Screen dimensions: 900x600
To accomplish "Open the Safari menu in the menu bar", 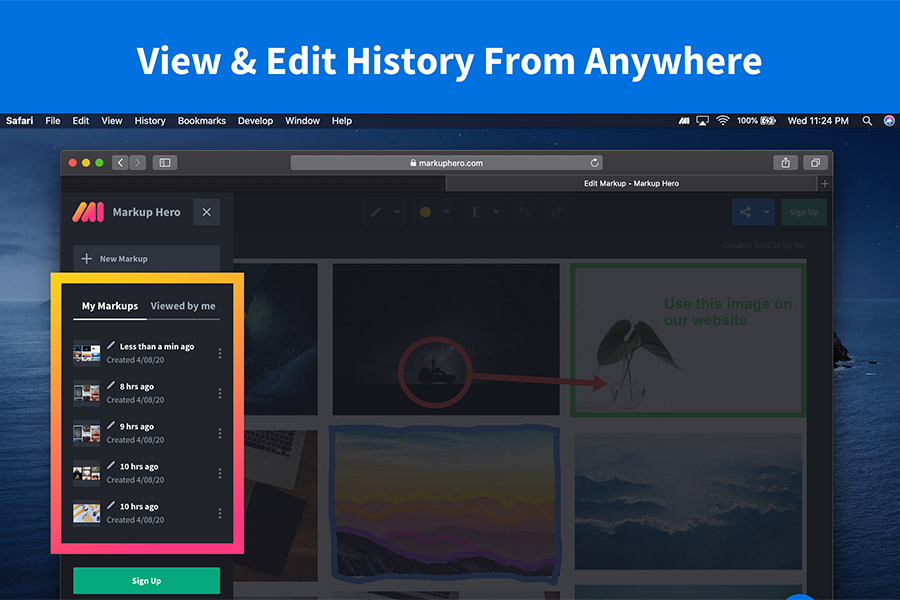I will pos(20,121).
